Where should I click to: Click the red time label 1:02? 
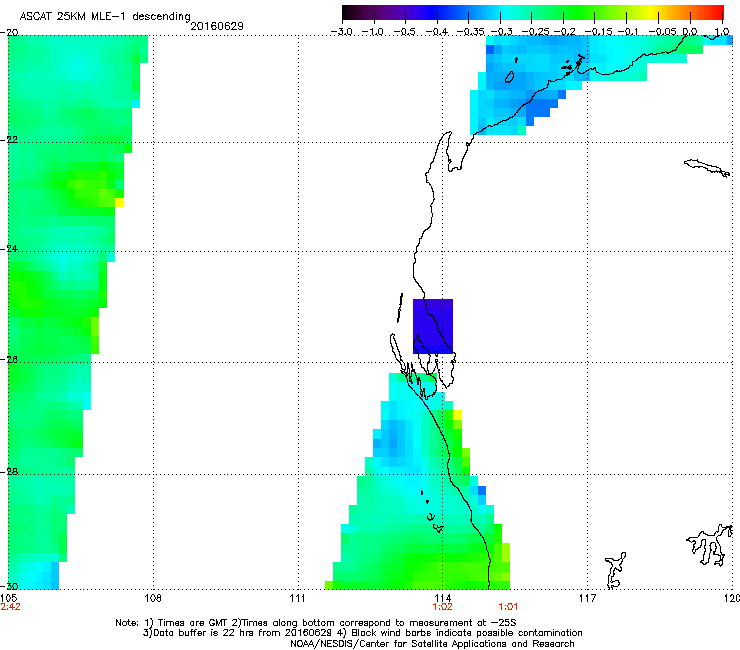point(442,607)
